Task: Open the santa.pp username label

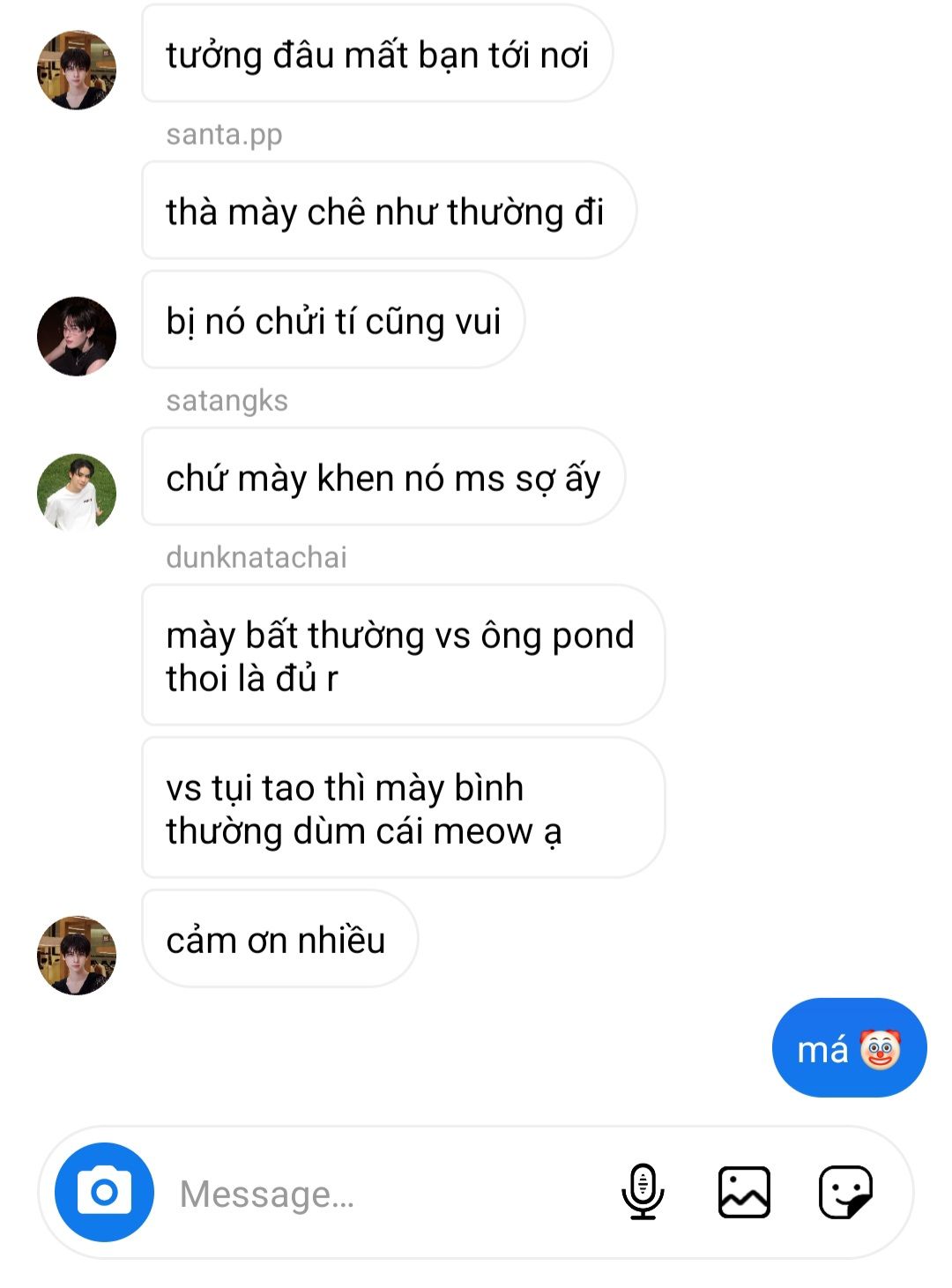Action: tap(224, 134)
